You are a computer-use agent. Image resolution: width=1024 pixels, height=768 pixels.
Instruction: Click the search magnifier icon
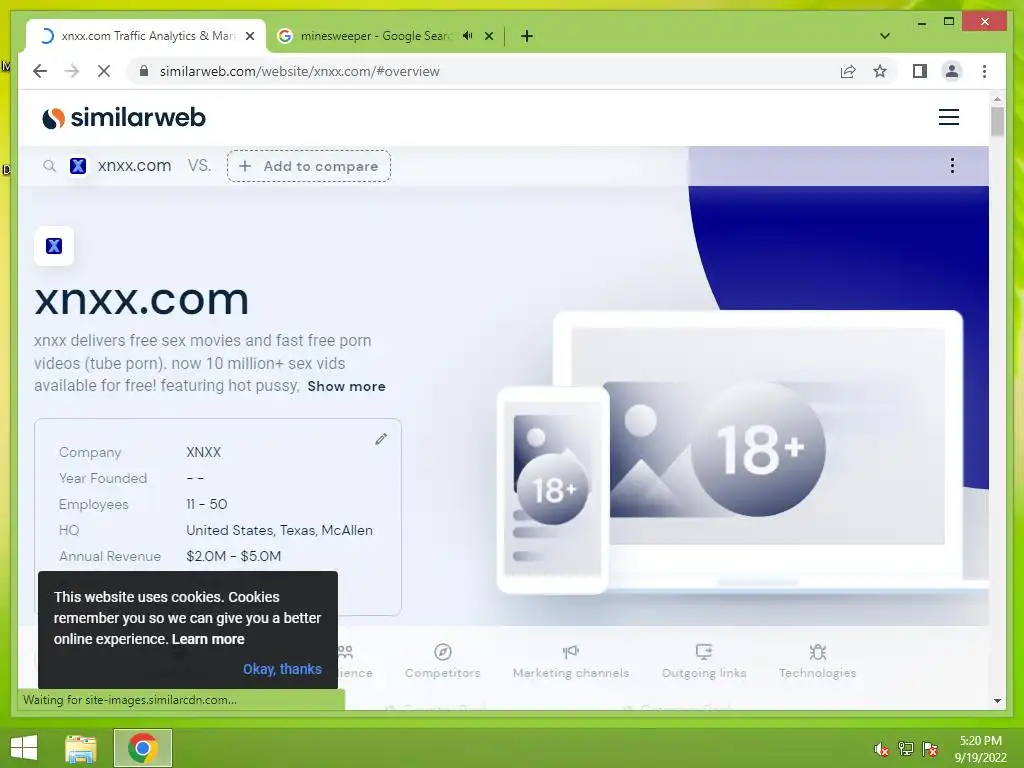(x=50, y=166)
